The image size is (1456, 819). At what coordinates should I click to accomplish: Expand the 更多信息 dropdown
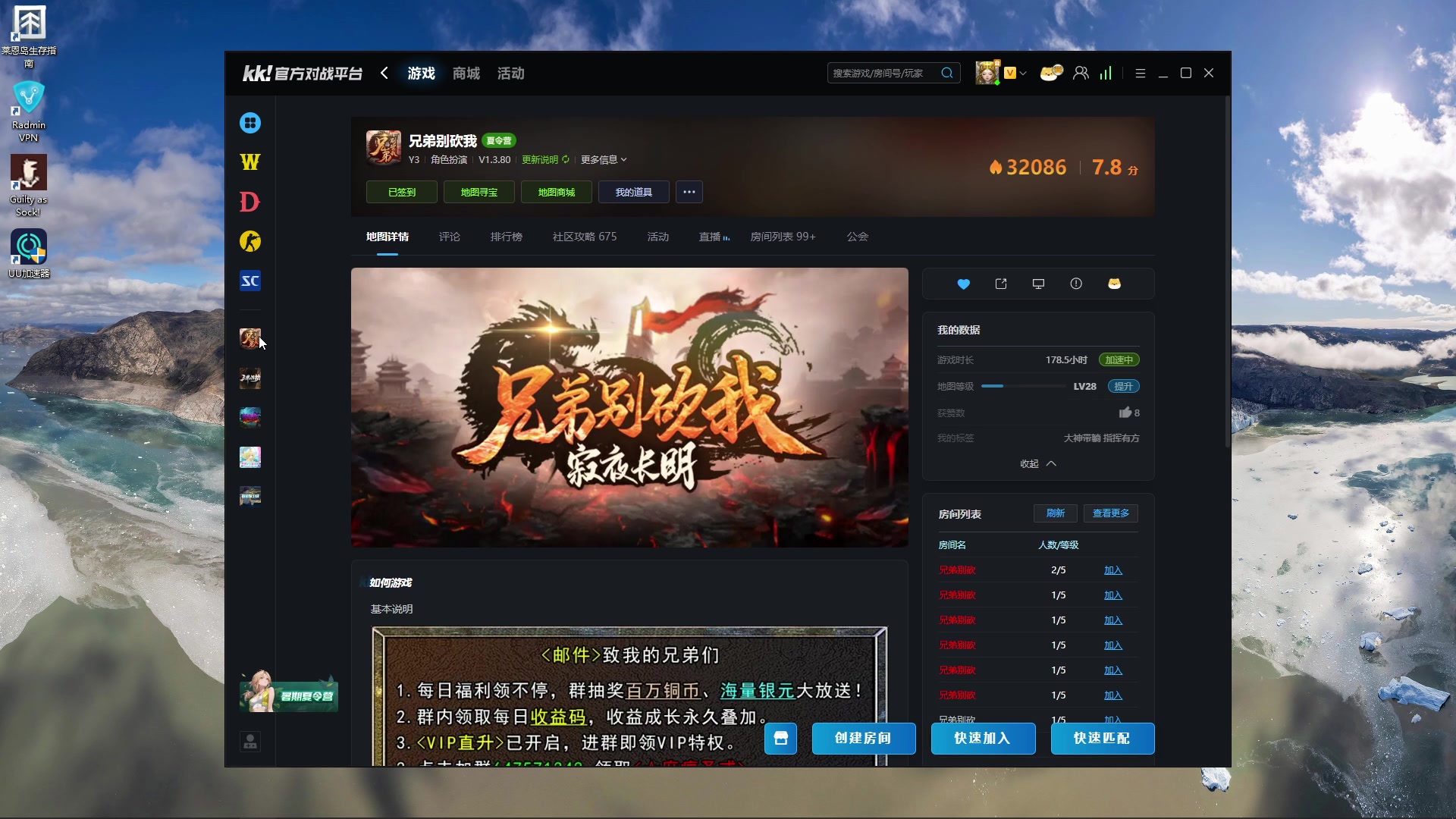tap(604, 159)
